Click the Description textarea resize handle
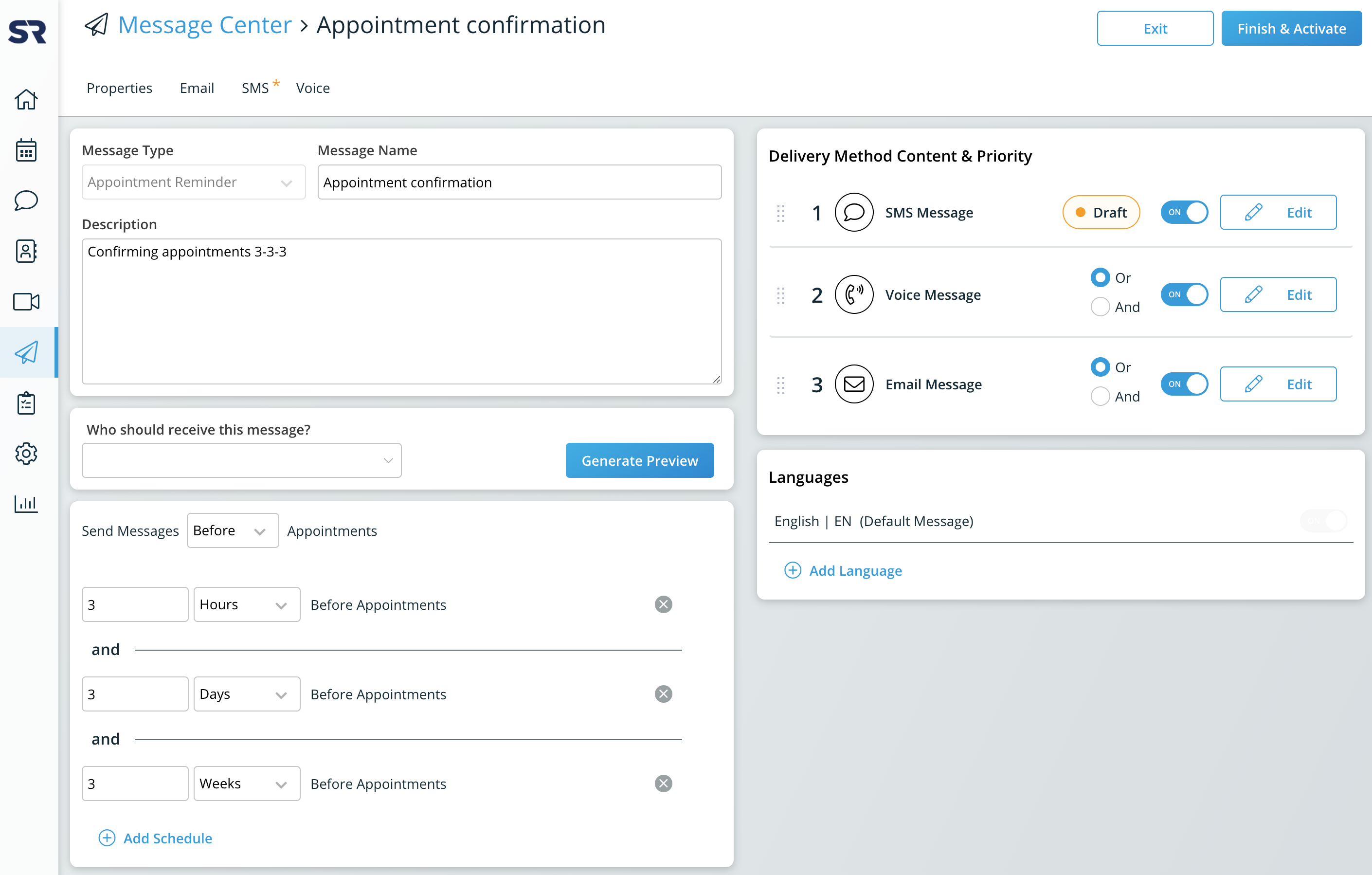The width and height of the screenshot is (1372, 875). pyautogui.click(x=716, y=379)
